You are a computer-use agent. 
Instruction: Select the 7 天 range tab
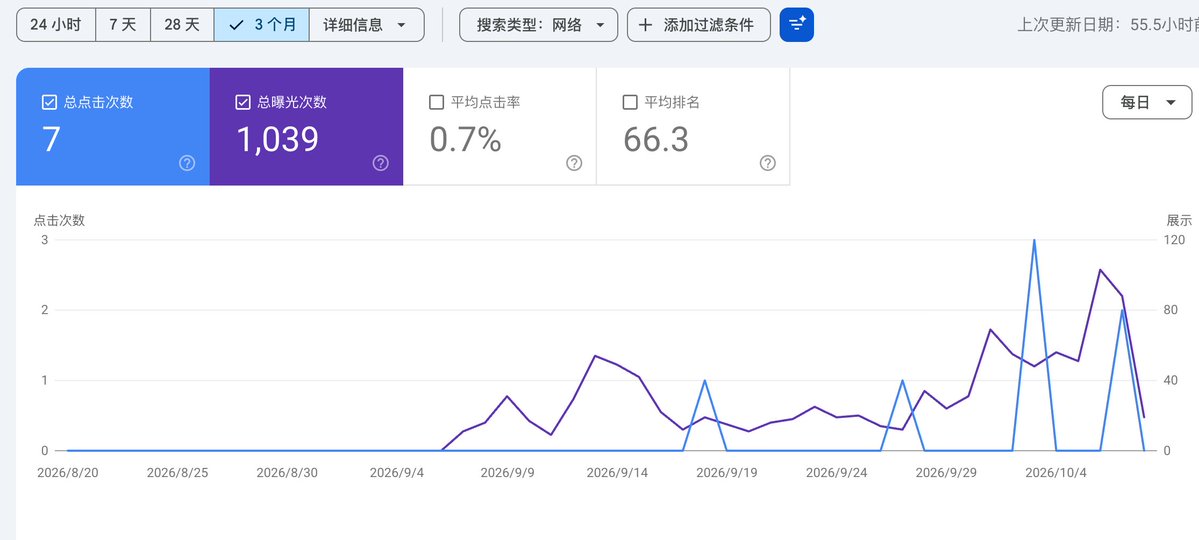point(122,24)
